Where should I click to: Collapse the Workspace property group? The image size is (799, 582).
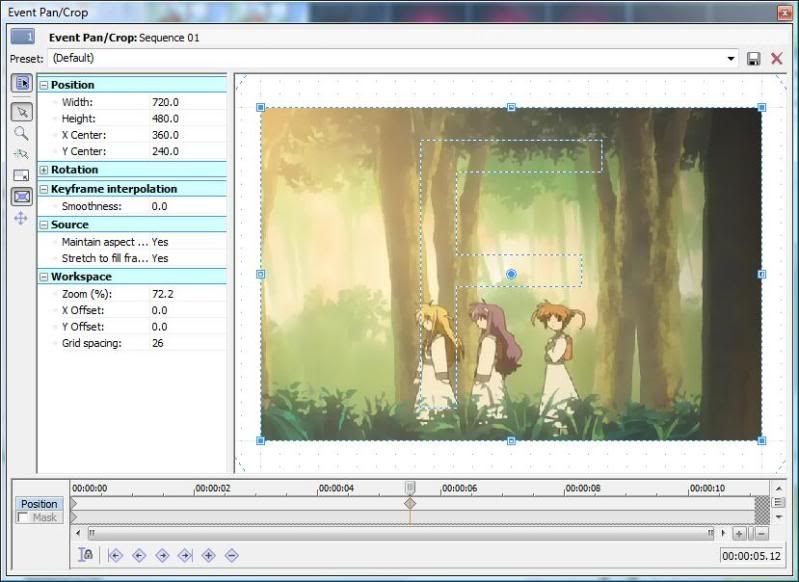(44, 277)
